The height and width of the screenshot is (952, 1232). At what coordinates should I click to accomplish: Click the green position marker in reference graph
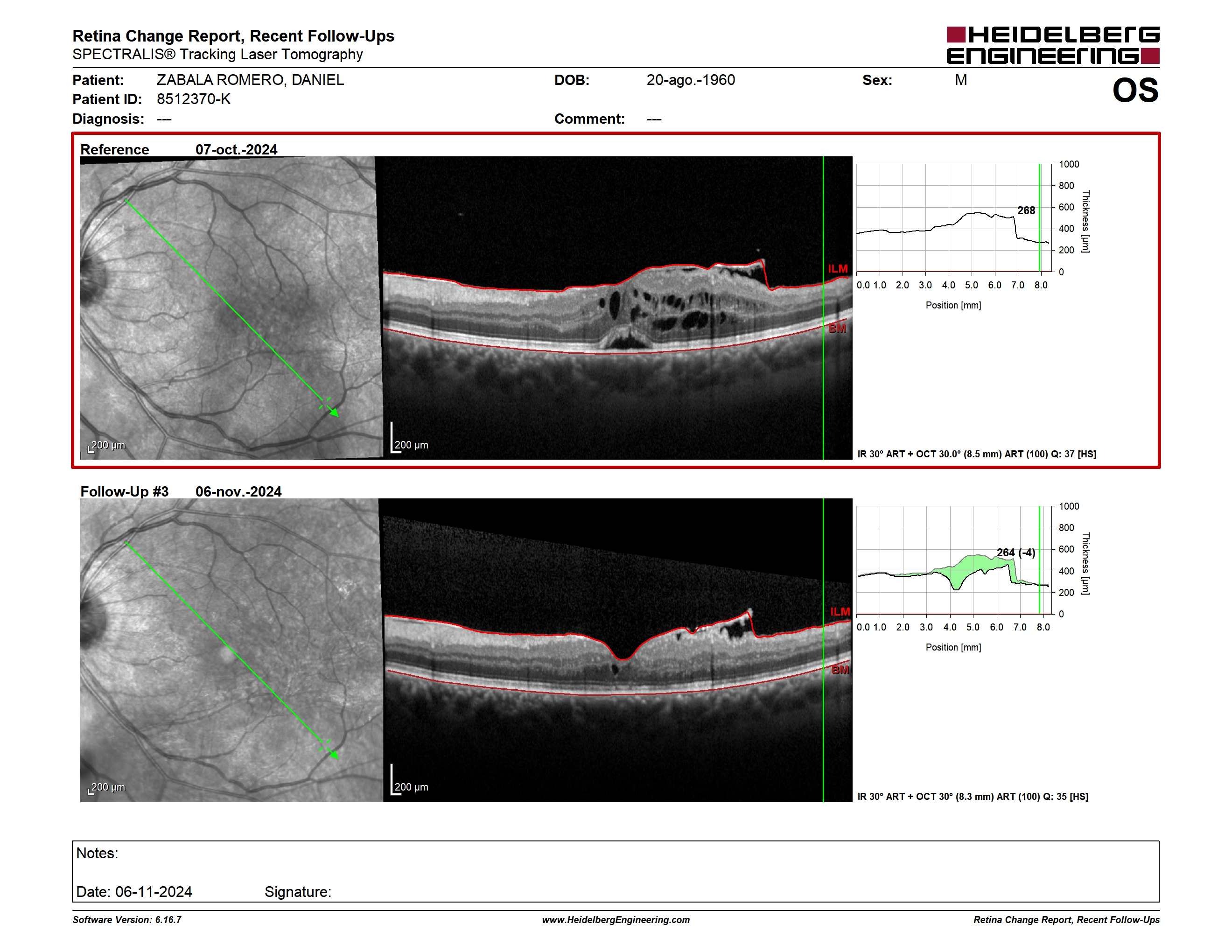1040,217
